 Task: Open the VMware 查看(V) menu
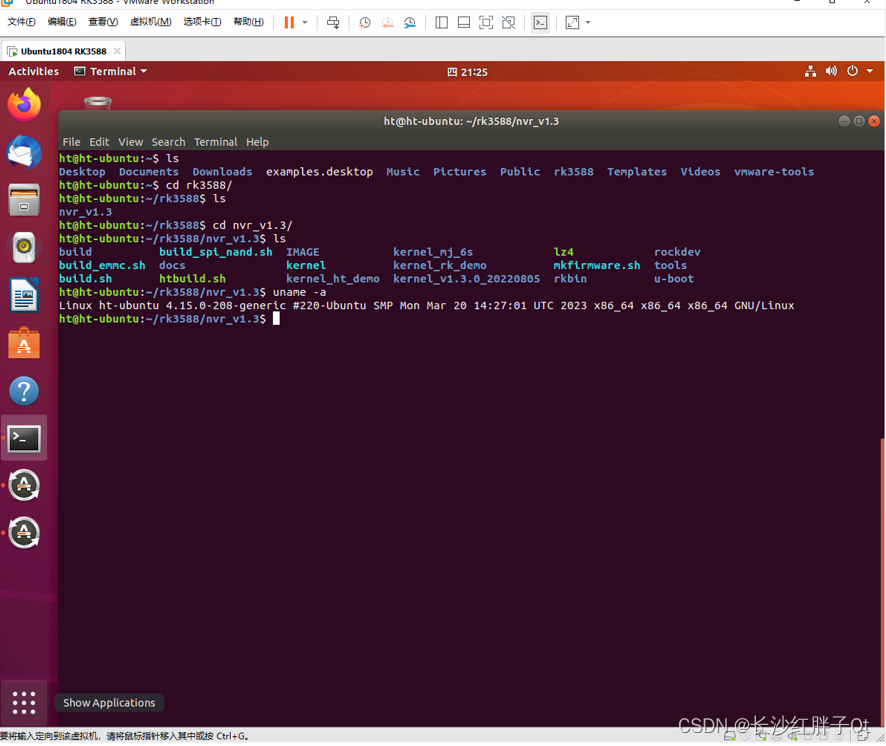point(103,22)
